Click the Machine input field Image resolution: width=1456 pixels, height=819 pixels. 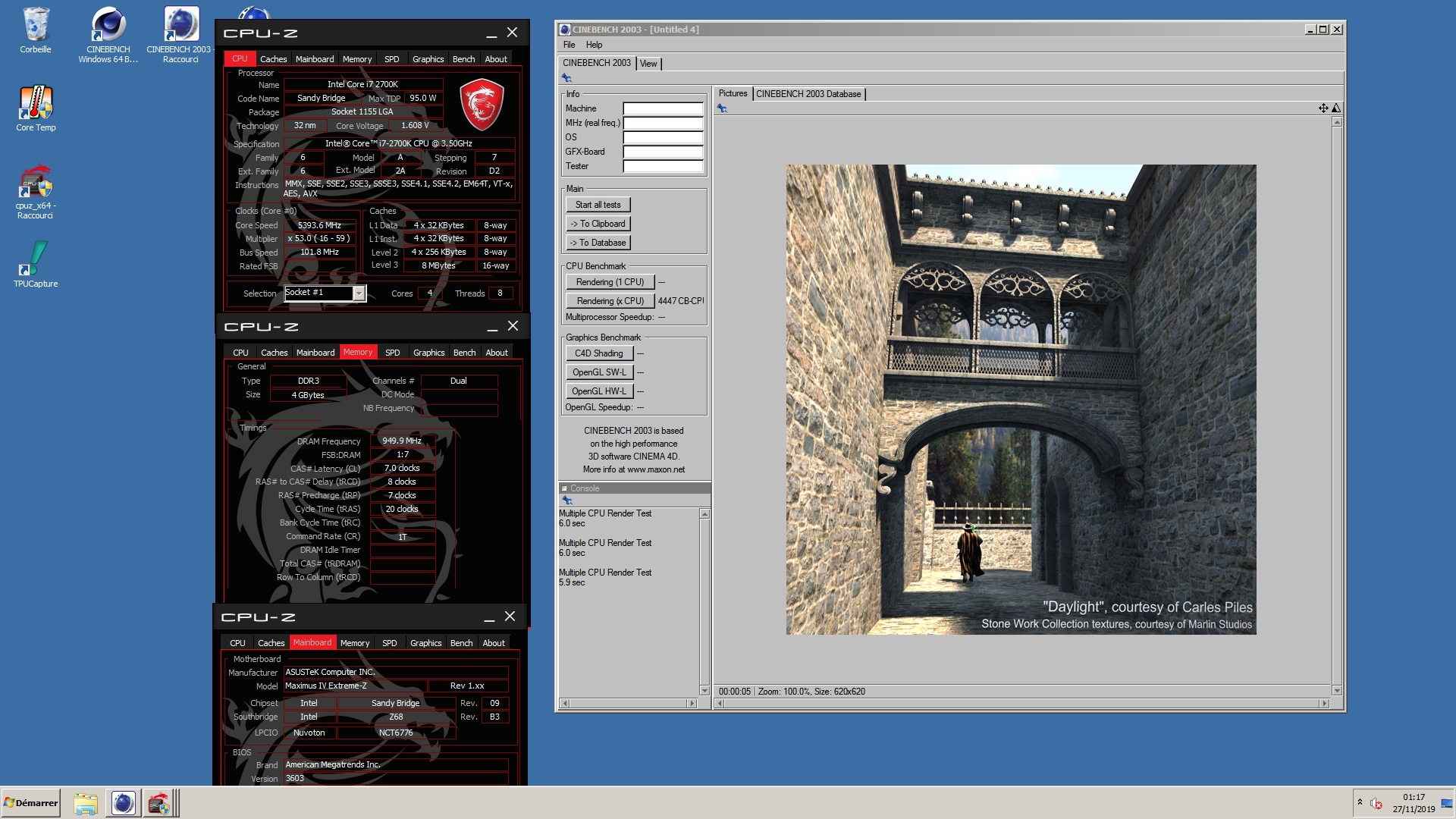pyautogui.click(x=663, y=108)
